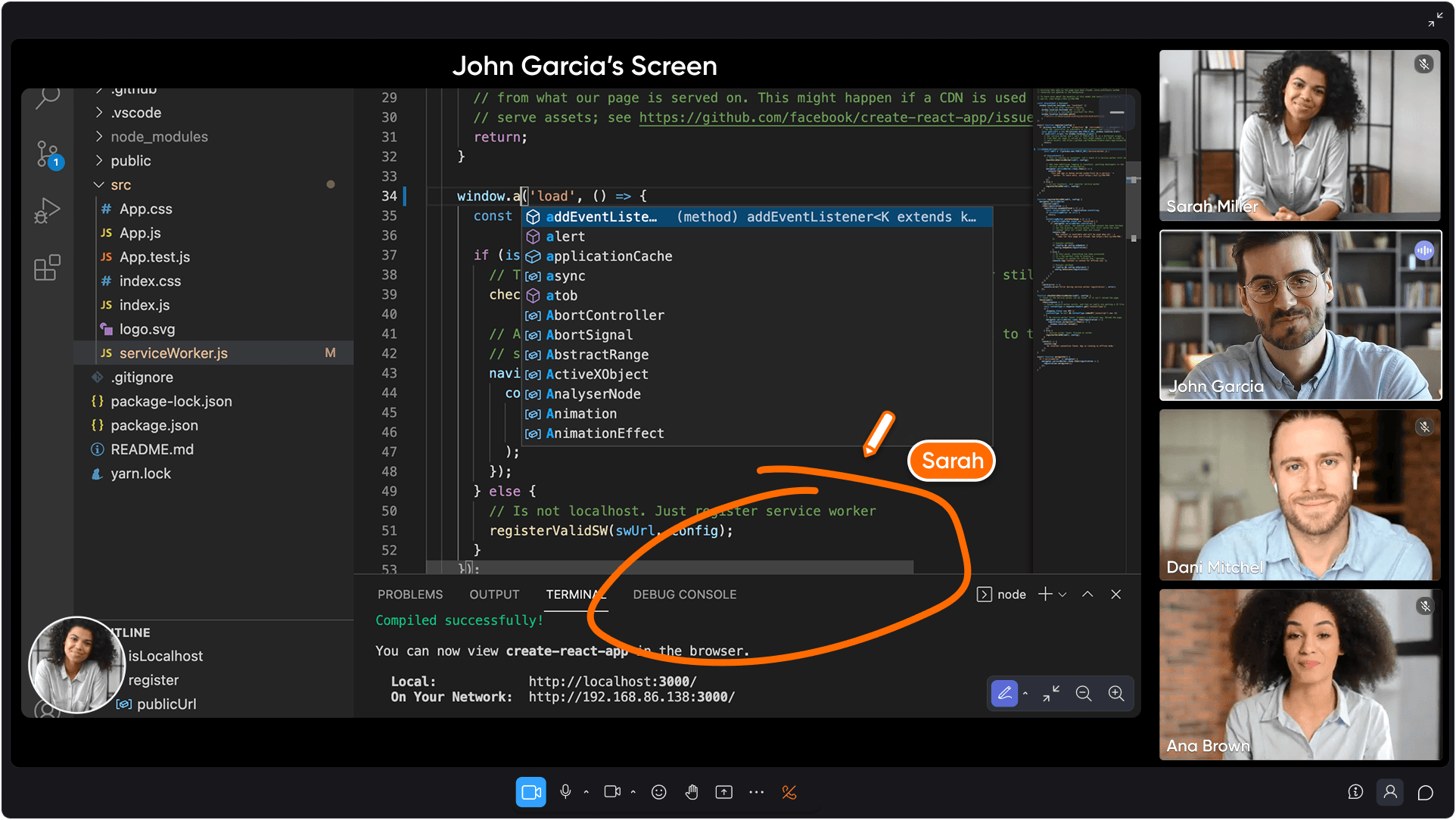Viewport: 1456px width, 820px height.
Task: Toggle the microphone mute button
Action: [x=565, y=792]
